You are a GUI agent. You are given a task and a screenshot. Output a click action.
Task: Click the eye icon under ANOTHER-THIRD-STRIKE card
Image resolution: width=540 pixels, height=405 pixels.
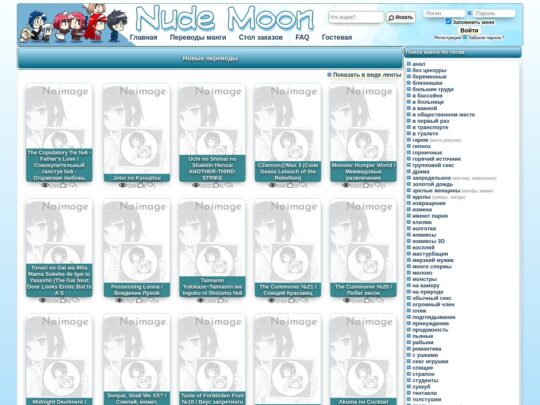pos(196,185)
